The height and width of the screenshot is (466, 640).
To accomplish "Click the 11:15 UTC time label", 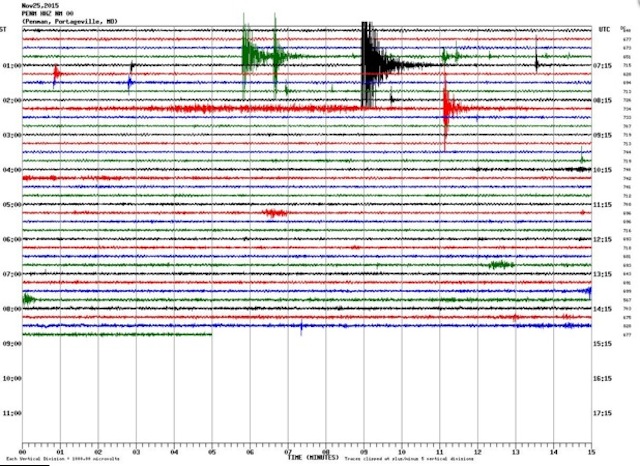I will coord(602,204).
